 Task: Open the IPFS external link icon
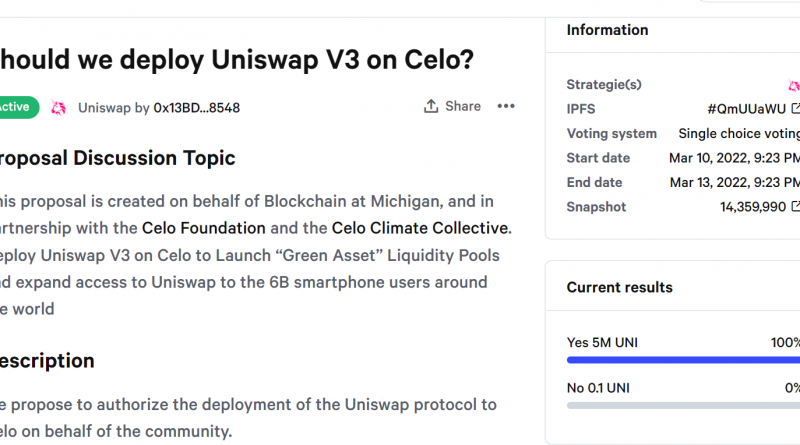click(x=796, y=109)
